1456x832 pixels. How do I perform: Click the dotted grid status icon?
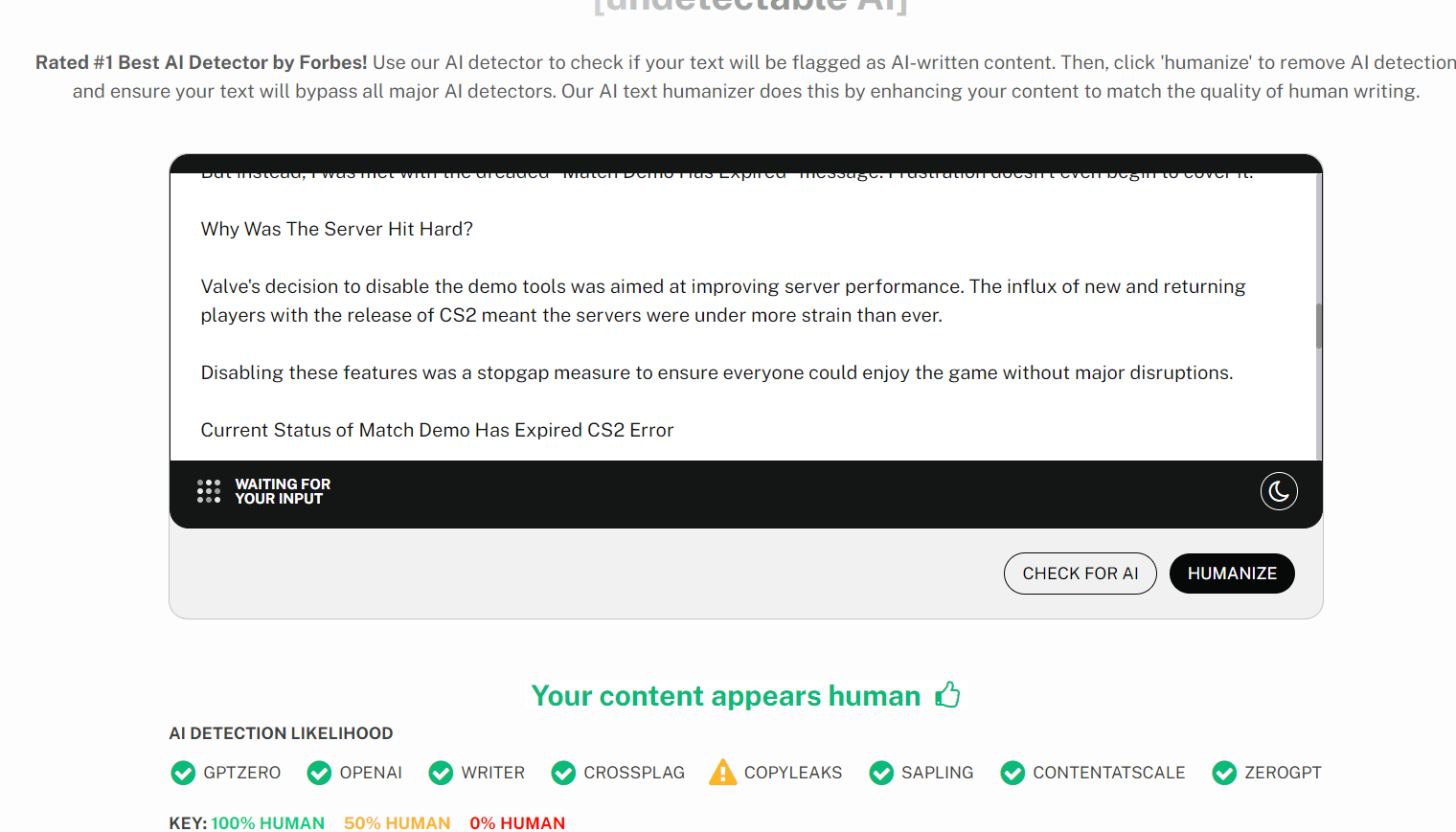click(x=209, y=491)
